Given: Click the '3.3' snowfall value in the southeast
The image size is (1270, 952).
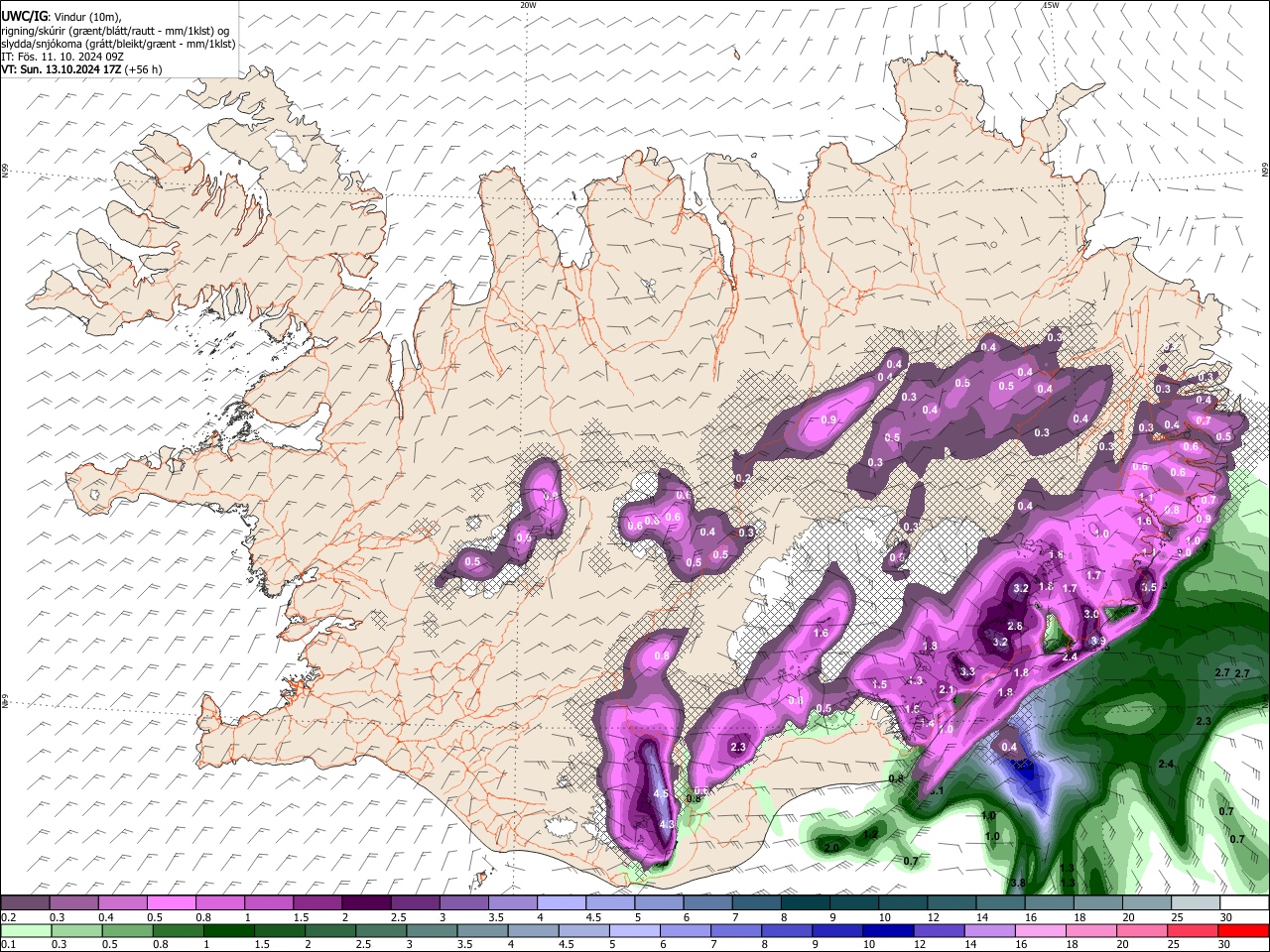Looking at the screenshot, I should click(967, 672).
